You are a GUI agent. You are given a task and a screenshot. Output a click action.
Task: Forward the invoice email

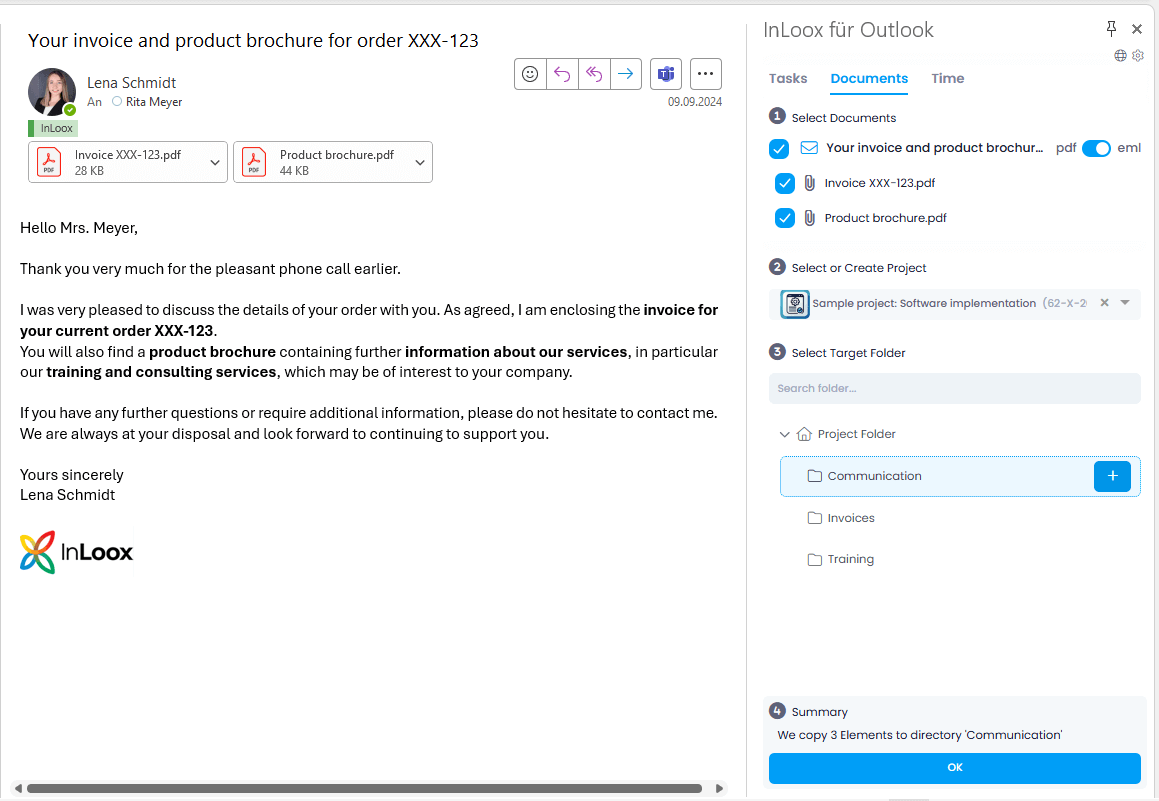(626, 73)
